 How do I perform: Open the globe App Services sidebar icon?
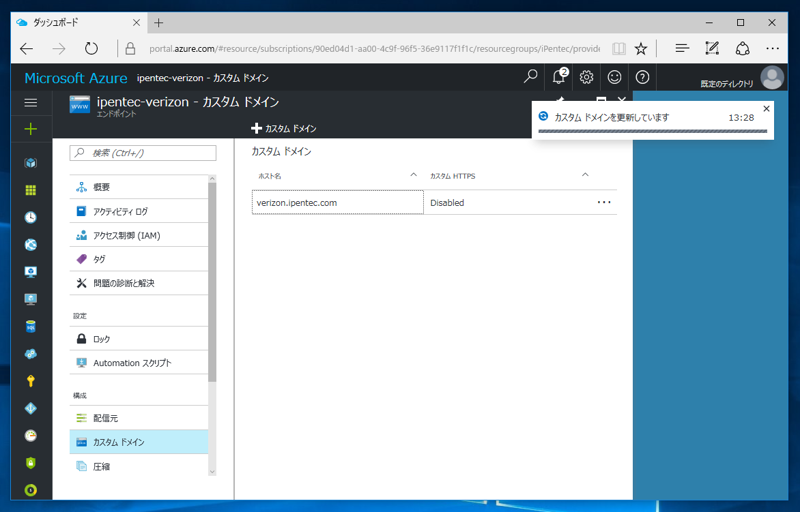tap(31, 245)
